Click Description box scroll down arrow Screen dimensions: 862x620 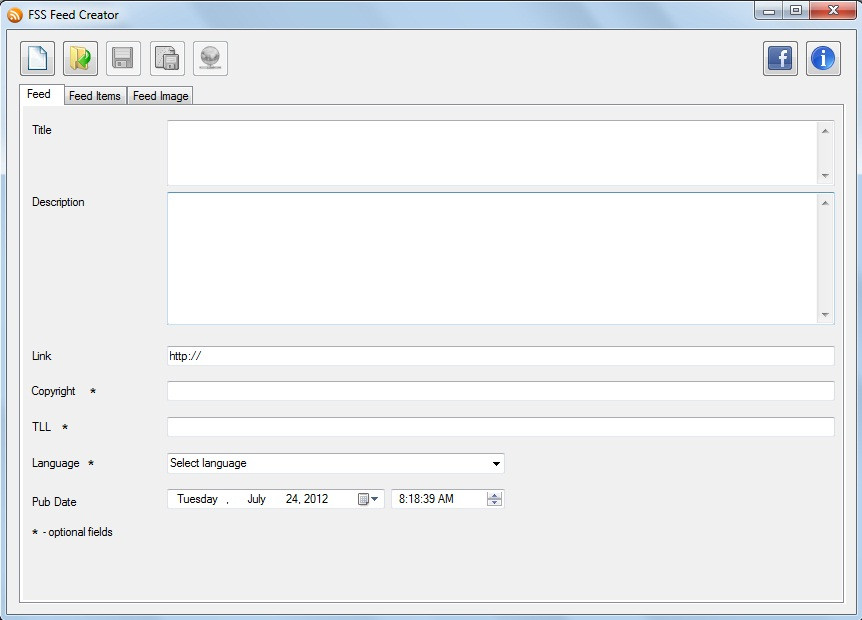(825, 314)
